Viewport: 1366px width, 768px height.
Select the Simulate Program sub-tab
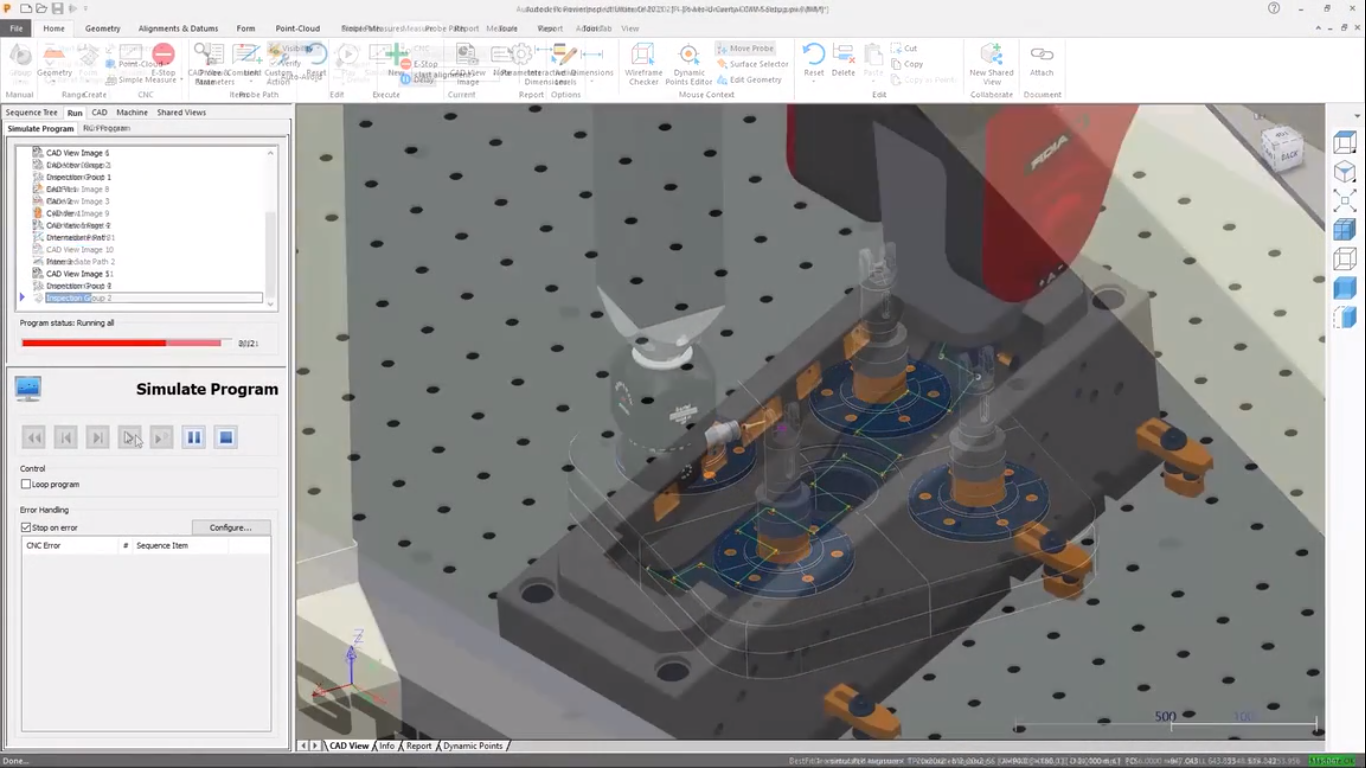pos(40,128)
